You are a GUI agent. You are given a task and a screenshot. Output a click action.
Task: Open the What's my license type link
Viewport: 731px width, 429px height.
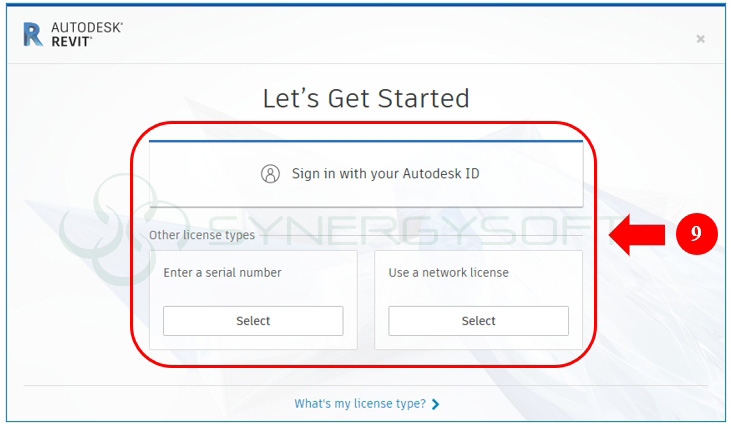pos(359,404)
